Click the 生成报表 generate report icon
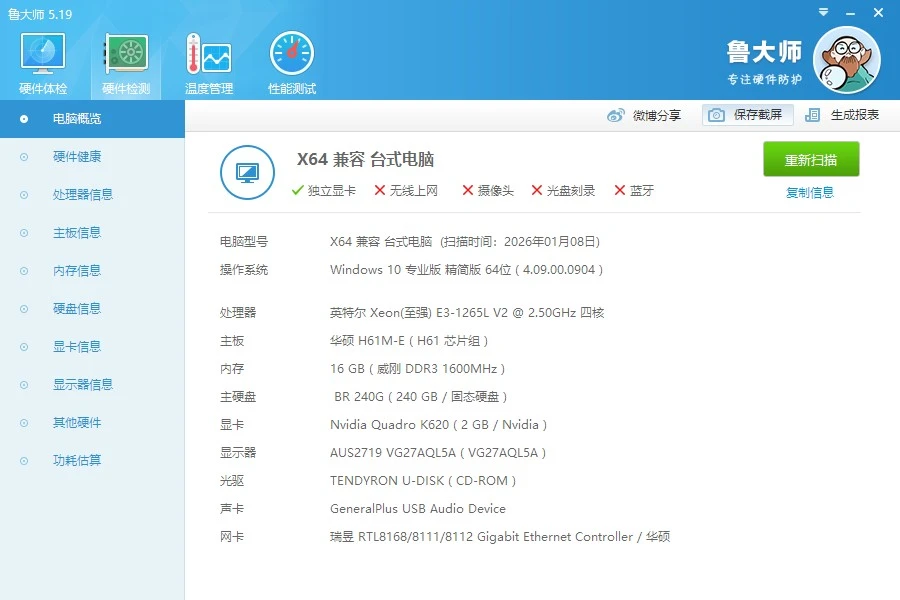 (812, 115)
